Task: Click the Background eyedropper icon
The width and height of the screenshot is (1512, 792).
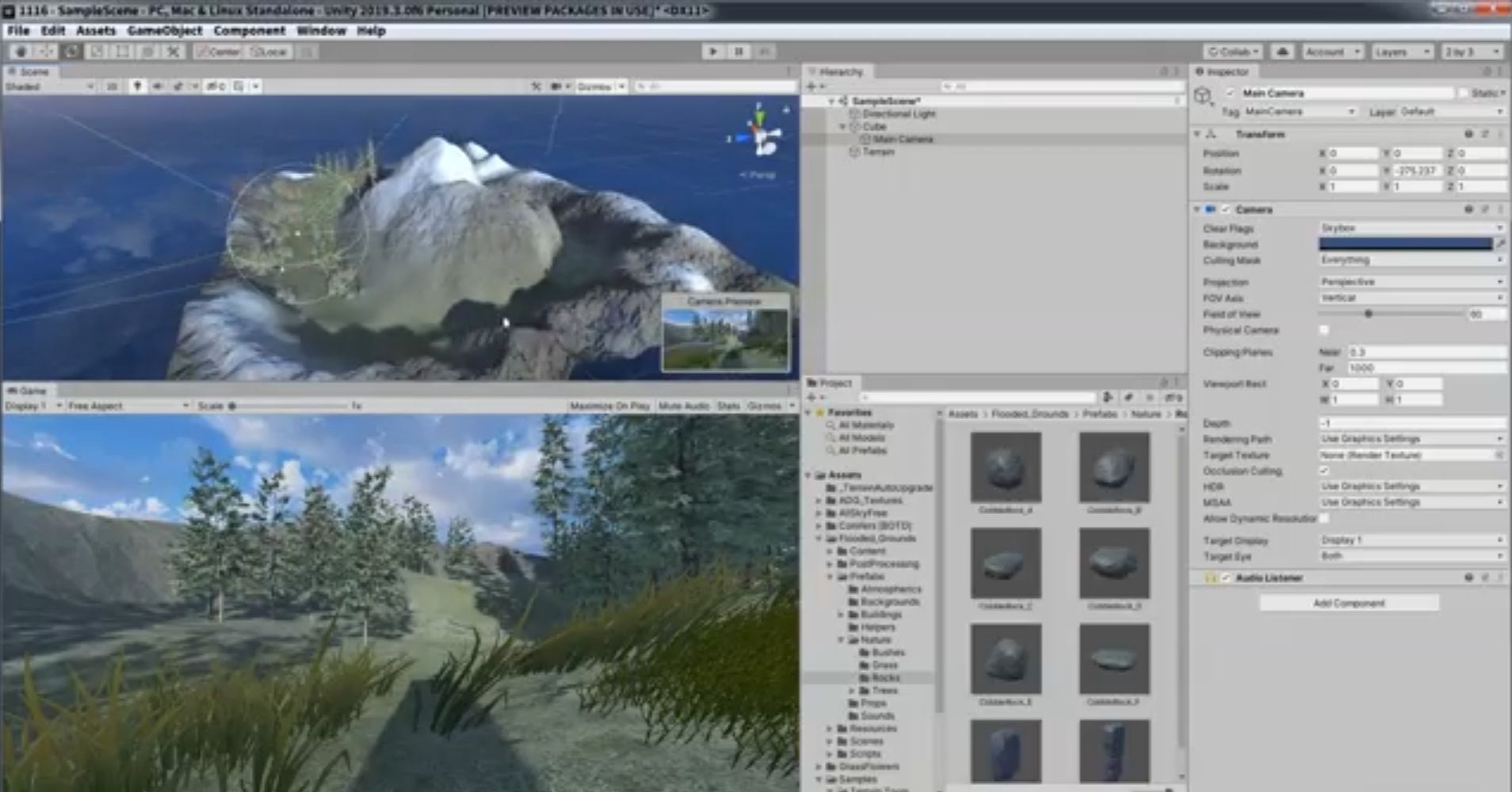Action: click(x=1500, y=244)
